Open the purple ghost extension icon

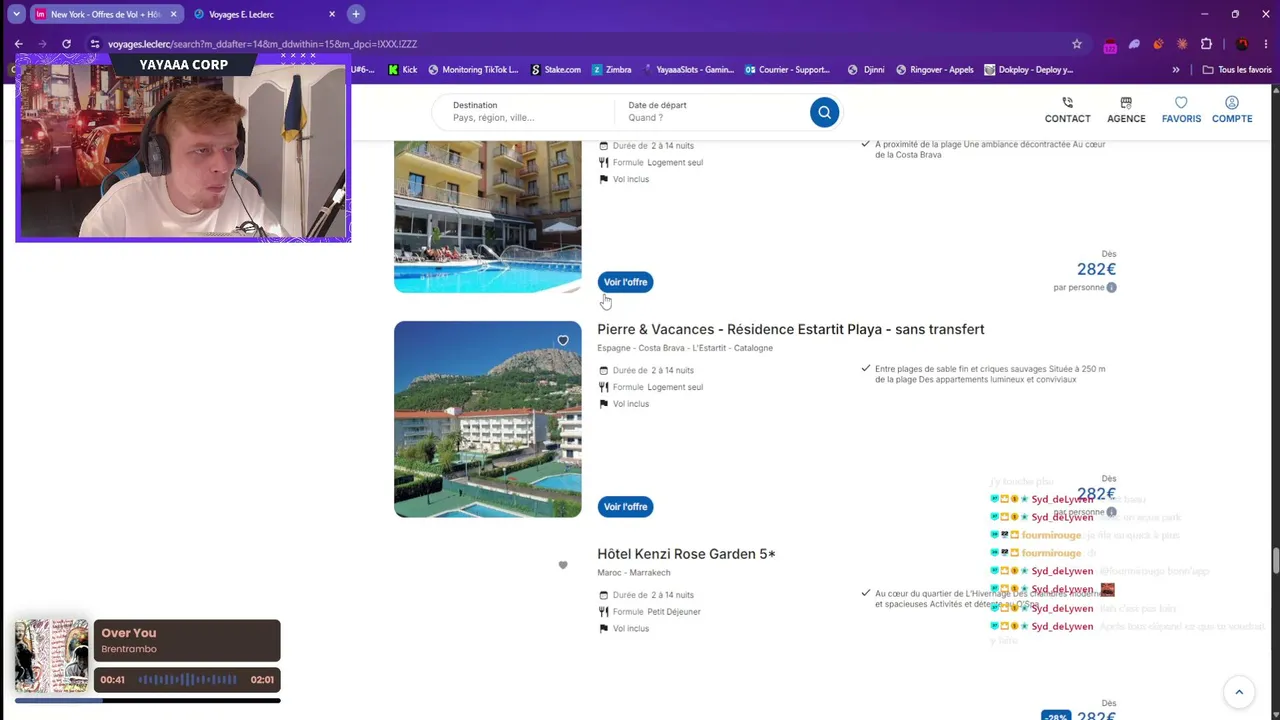pyautogui.click(x=1134, y=44)
